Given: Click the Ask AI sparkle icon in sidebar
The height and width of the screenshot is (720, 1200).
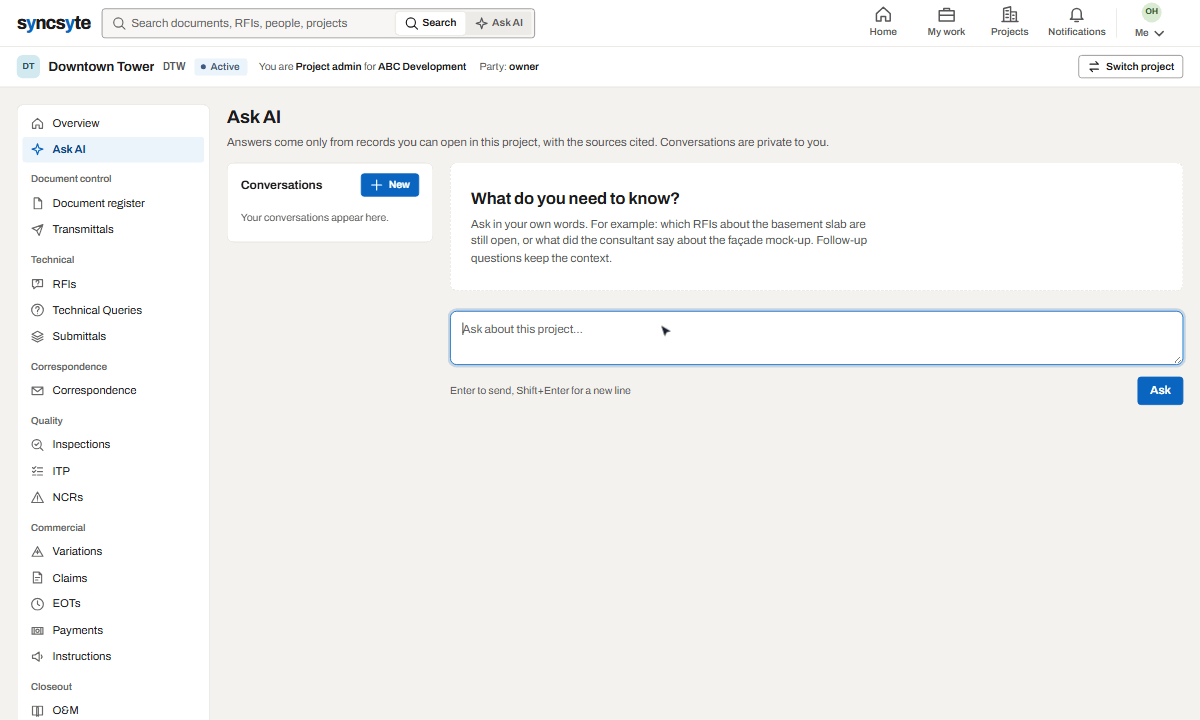Looking at the screenshot, I should click(x=38, y=149).
